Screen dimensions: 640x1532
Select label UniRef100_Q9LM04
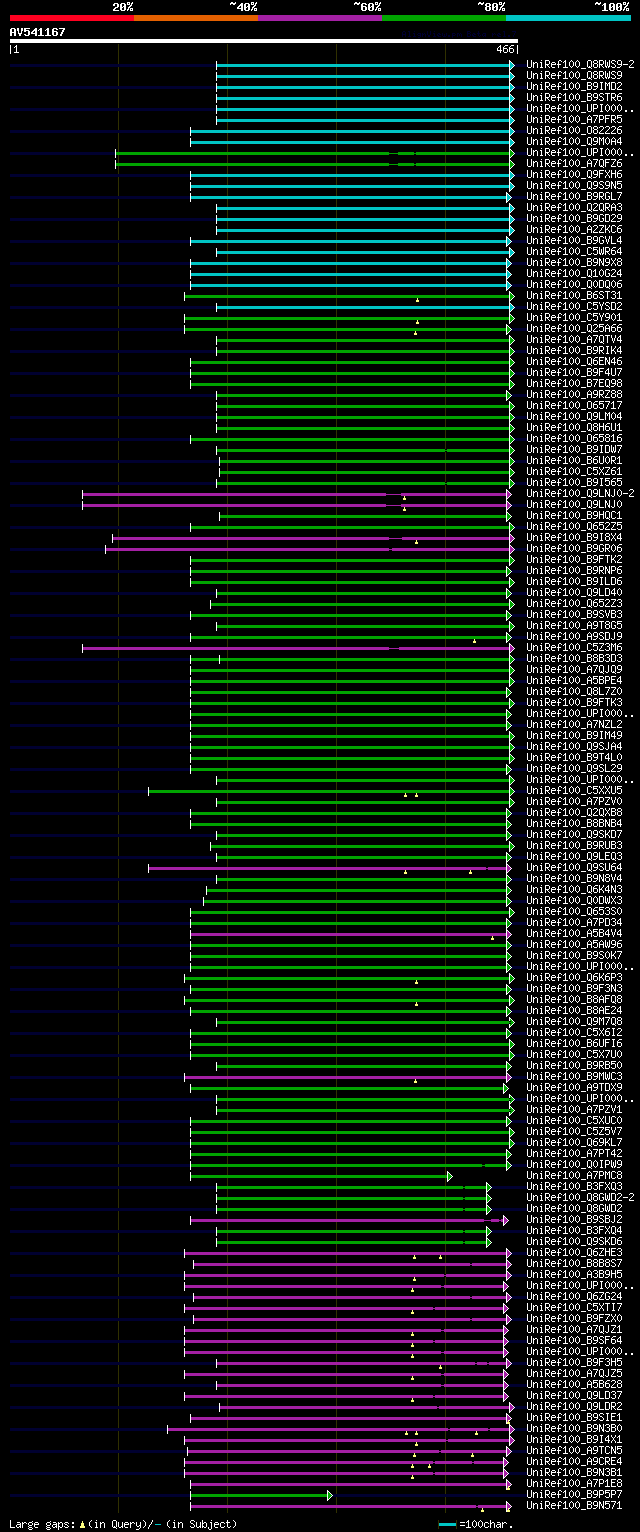pos(574,416)
